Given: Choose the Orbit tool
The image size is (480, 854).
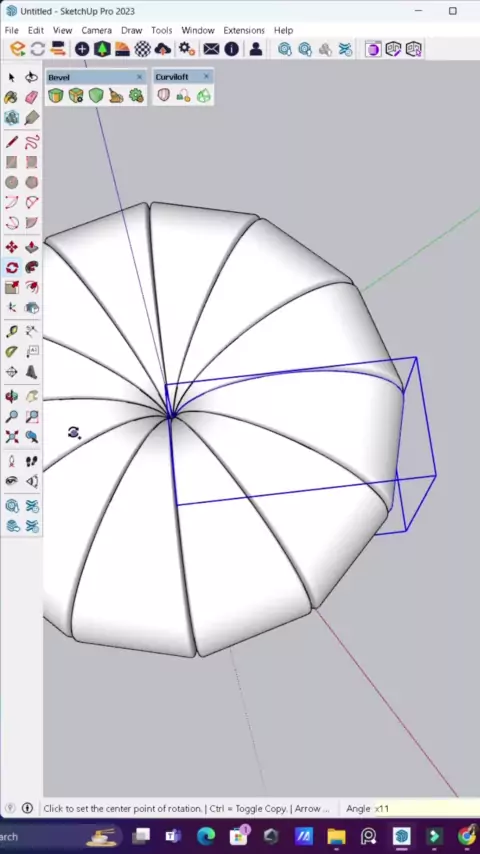Looking at the screenshot, I should tap(11, 396).
